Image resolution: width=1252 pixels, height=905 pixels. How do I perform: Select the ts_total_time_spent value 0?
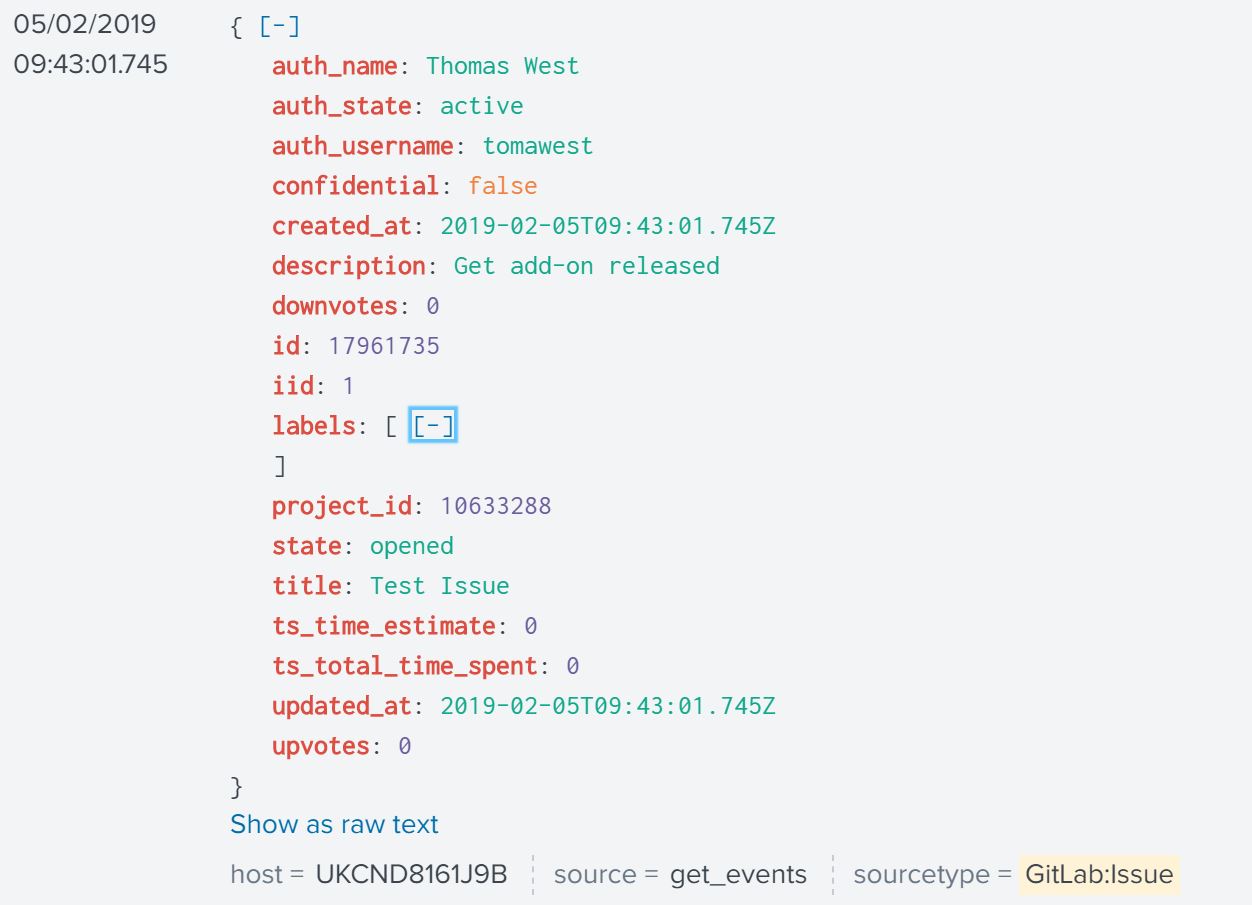pyautogui.click(x=572, y=666)
